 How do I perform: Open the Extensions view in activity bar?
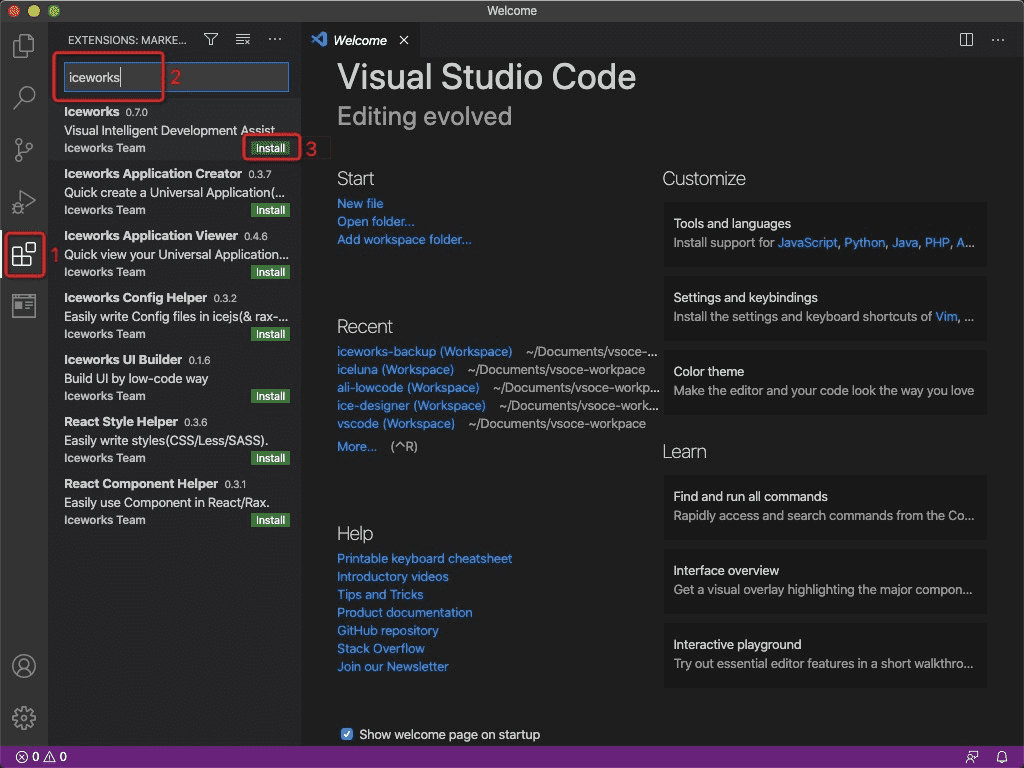(24, 254)
